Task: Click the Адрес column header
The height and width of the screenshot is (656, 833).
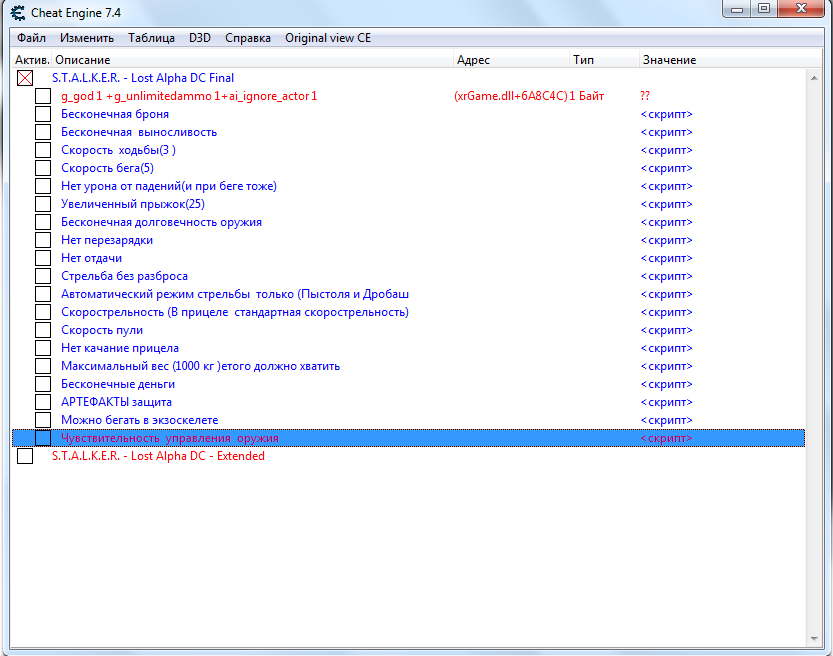Action: 510,60
